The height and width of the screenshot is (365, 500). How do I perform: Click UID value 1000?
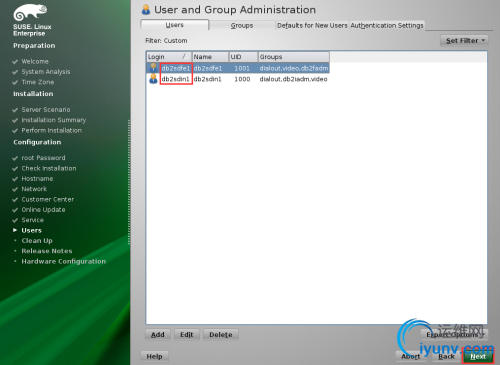pyautogui.click(x=242, y=79)
